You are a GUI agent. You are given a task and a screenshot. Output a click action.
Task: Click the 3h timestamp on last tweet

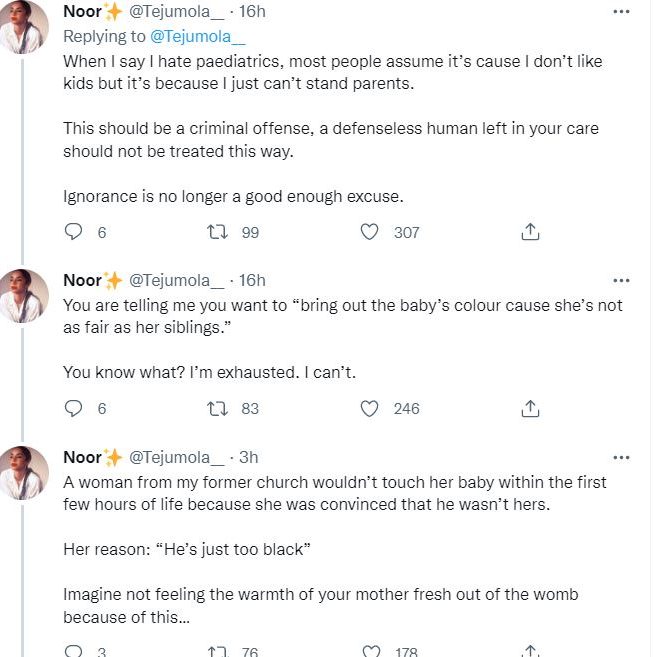(248, 457)
